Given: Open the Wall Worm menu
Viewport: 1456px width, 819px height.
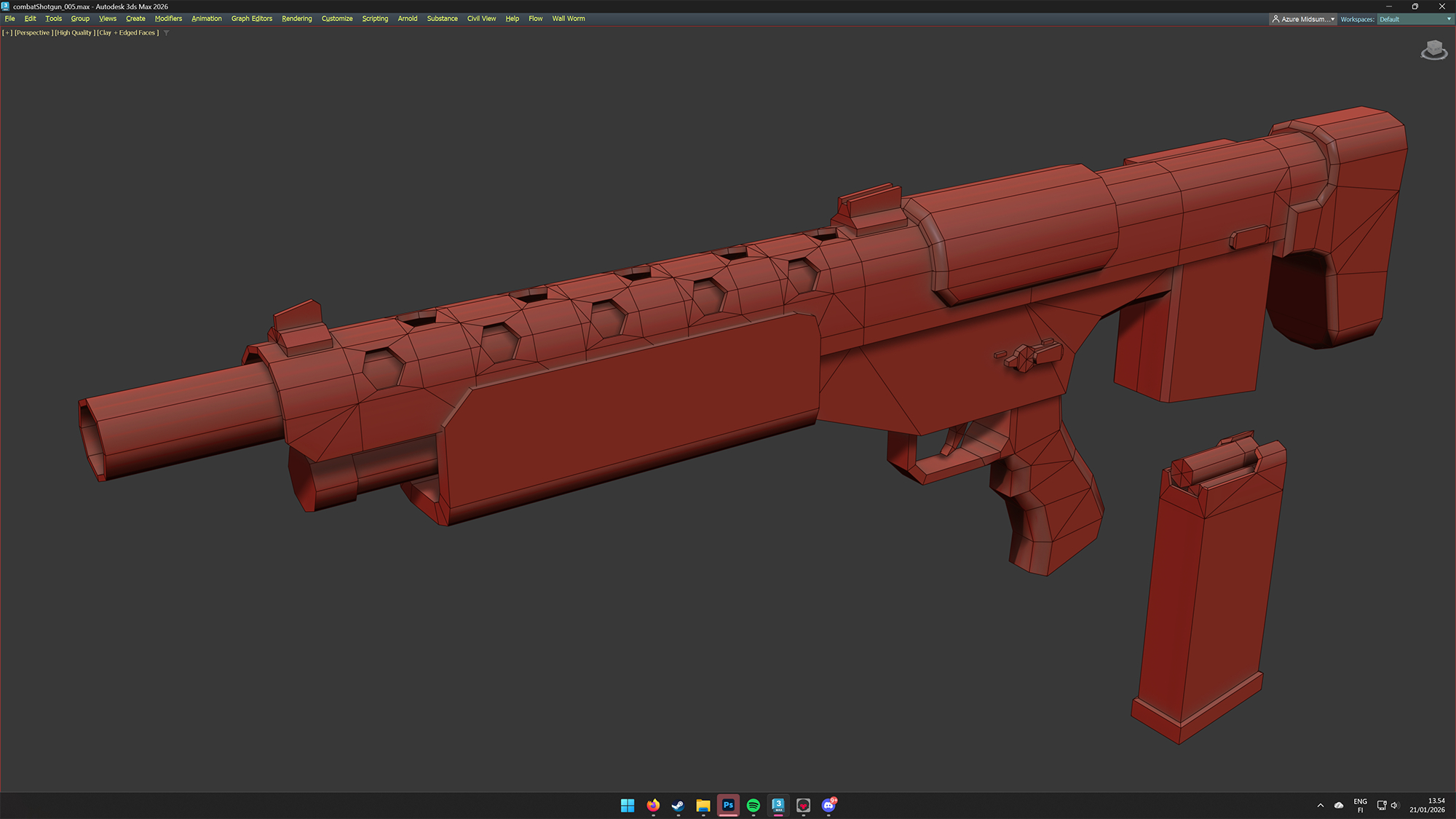Looking at the screenshot, I should pyautogui.click(x=568, y=18).
